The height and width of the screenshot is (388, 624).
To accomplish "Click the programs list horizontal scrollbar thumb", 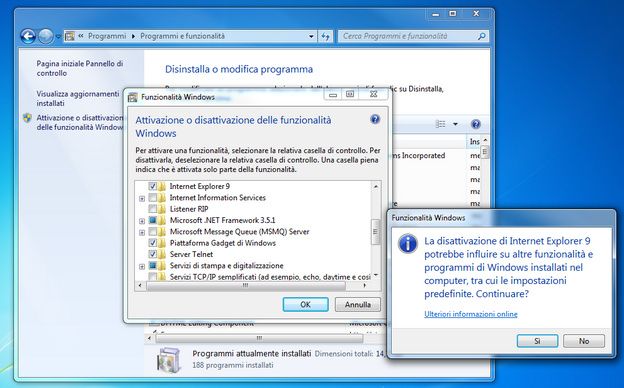I will (x=259, y=338).
